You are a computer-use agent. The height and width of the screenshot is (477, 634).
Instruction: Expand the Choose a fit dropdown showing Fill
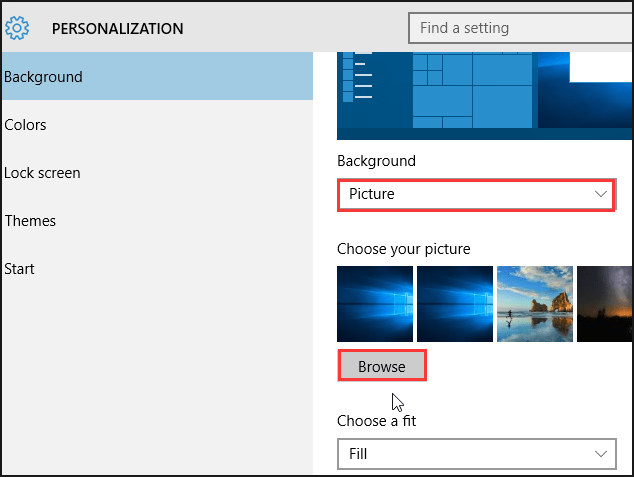pos(475,454)
